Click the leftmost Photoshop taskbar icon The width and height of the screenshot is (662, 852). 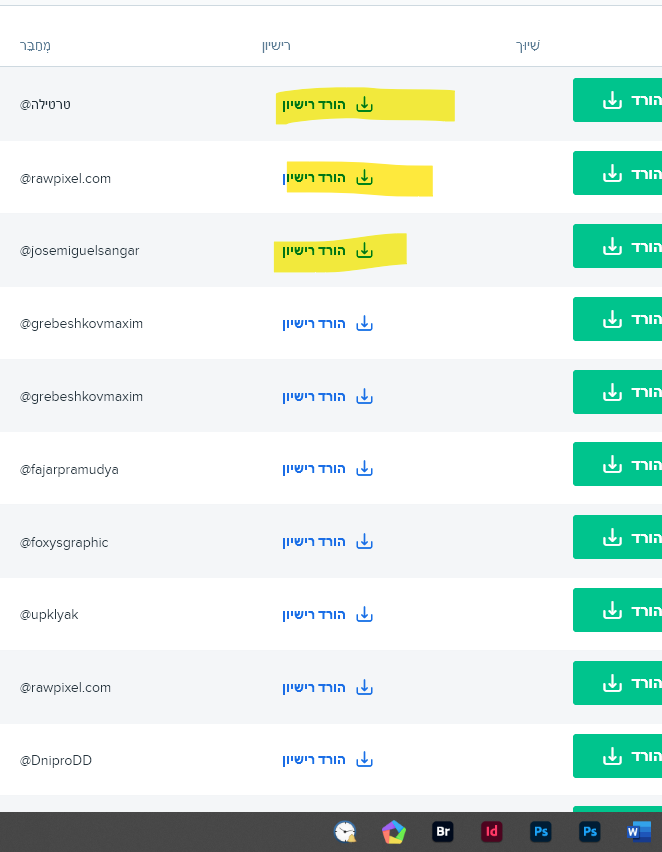pyautogui.click(x=541, y=832)
